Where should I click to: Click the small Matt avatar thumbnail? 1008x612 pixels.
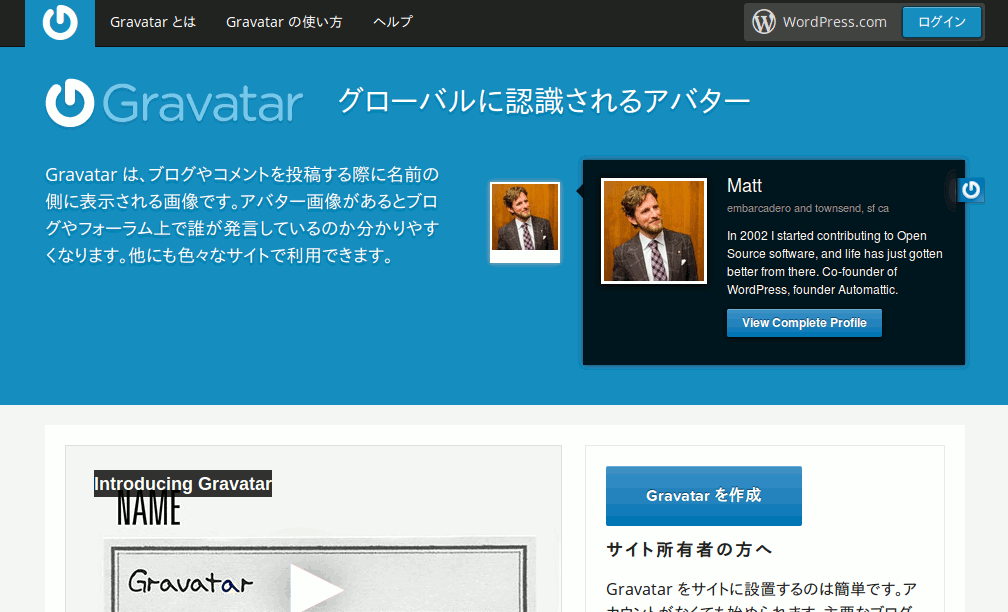(525, 222)
